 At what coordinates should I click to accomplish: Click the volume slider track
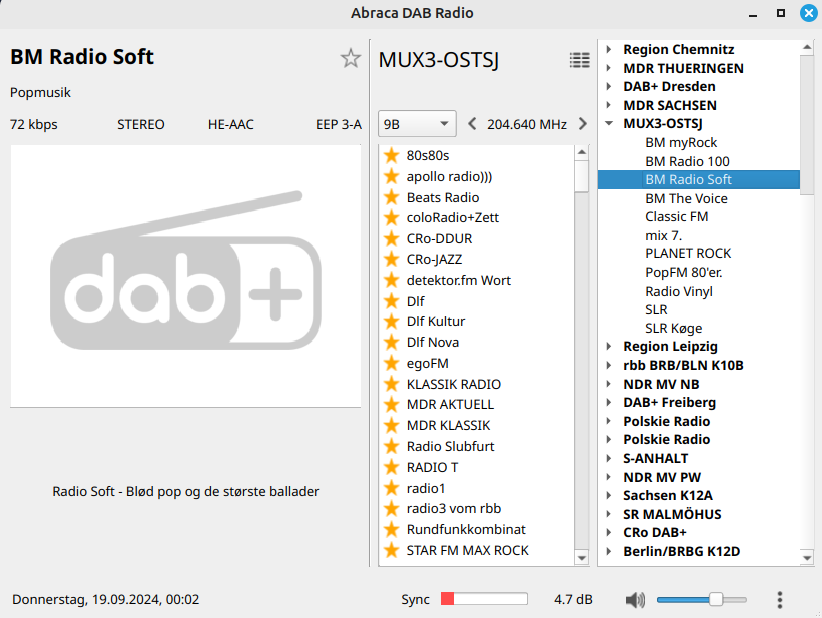700,600
